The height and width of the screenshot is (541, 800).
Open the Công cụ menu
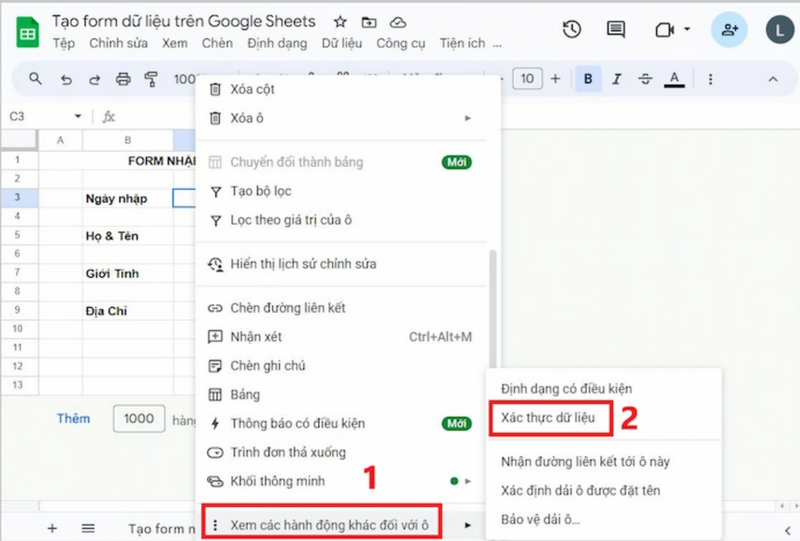401,44
